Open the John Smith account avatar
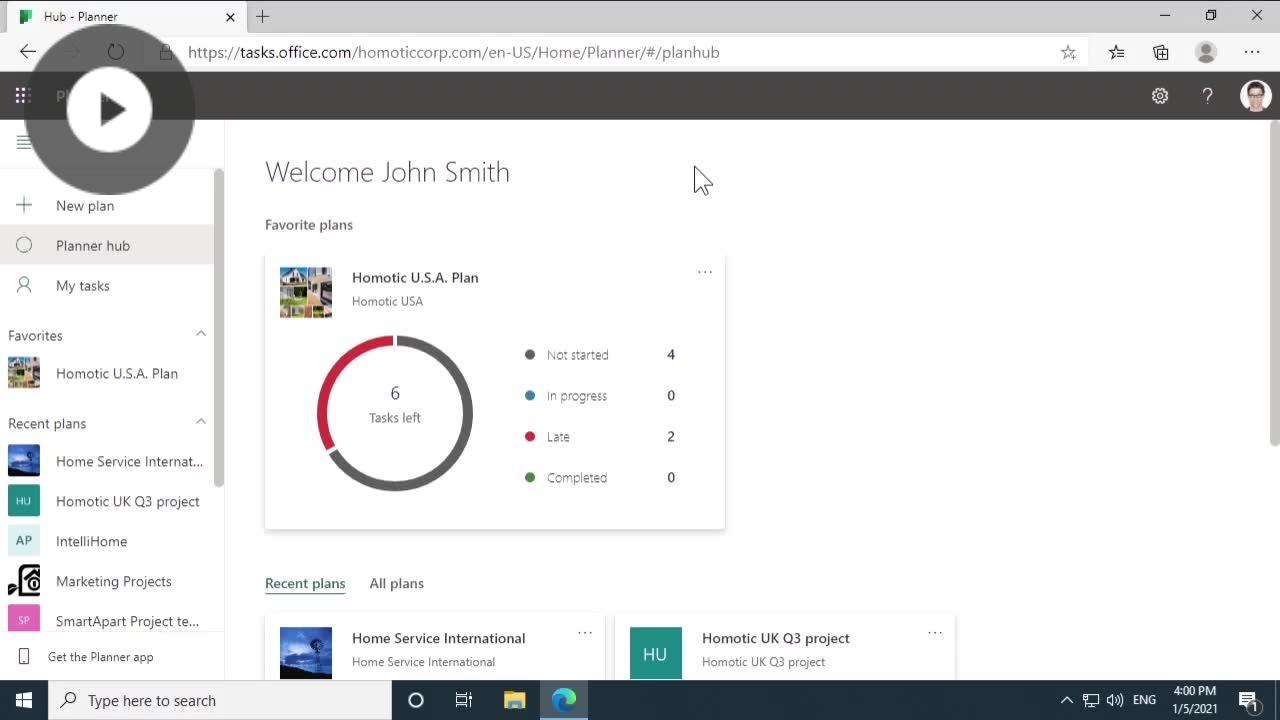The image size is (1280, 720). (1255, 96)
